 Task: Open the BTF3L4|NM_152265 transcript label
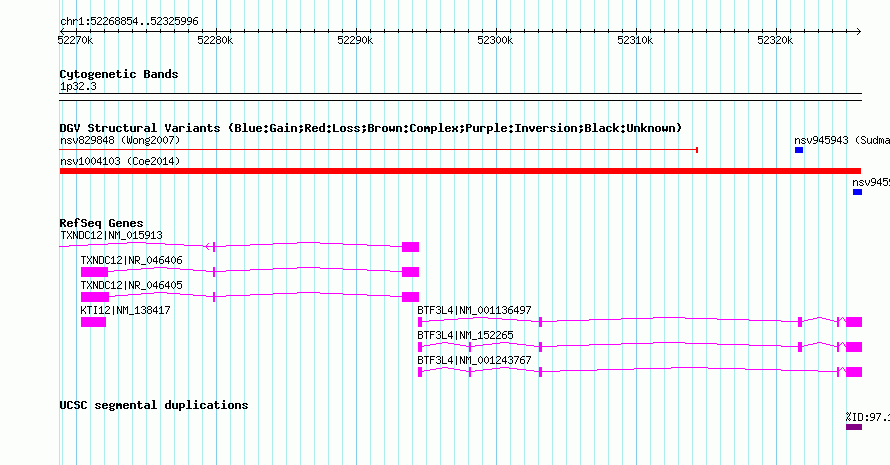(x=465, y=335)
